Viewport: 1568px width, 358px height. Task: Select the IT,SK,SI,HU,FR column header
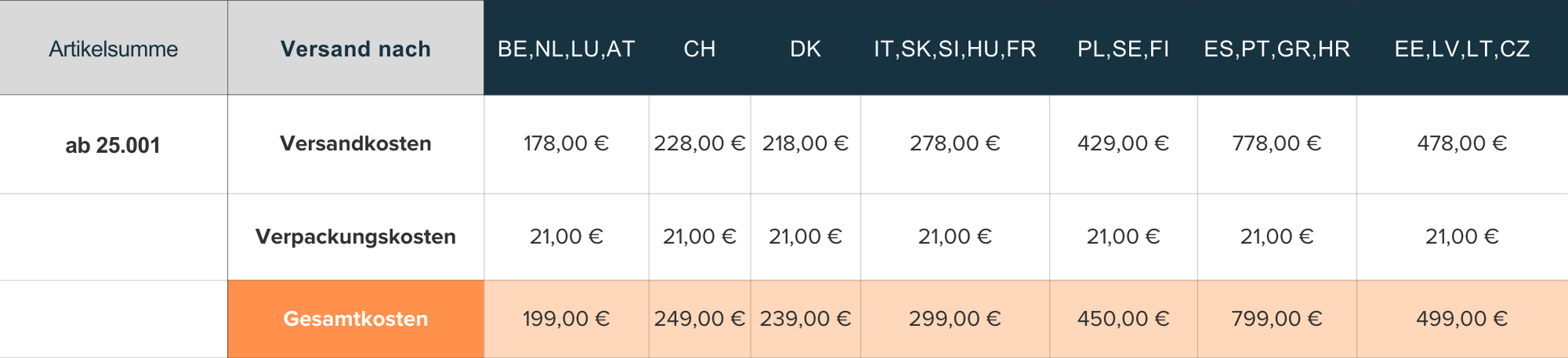(955, 49)
